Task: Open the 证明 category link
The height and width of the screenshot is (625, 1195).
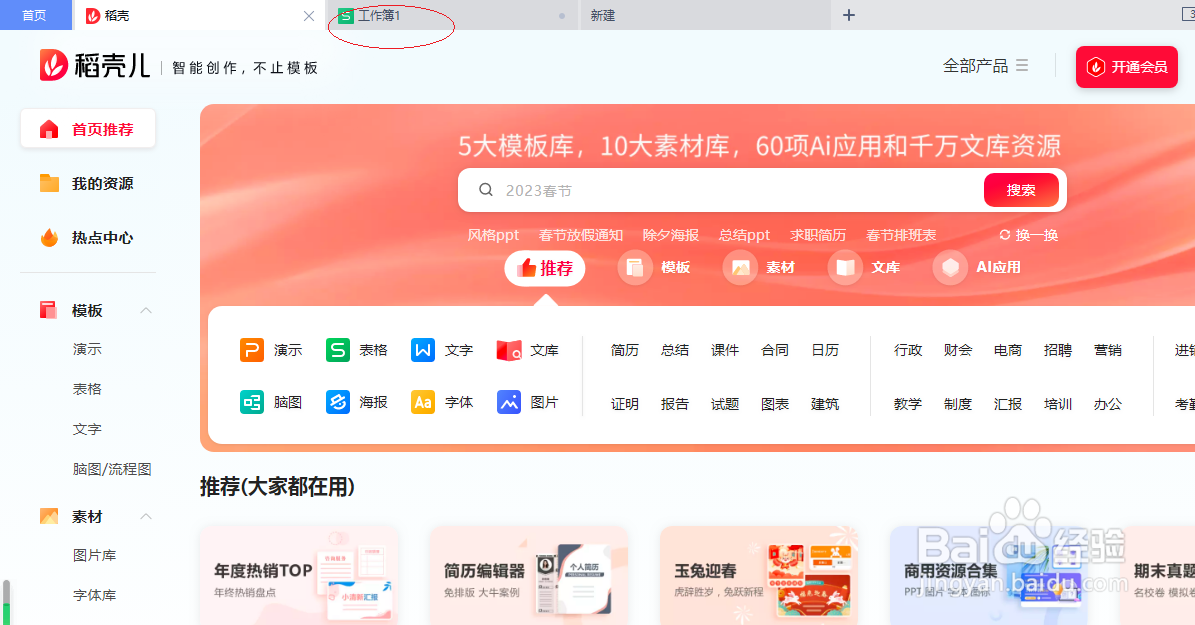Action: 625,404
